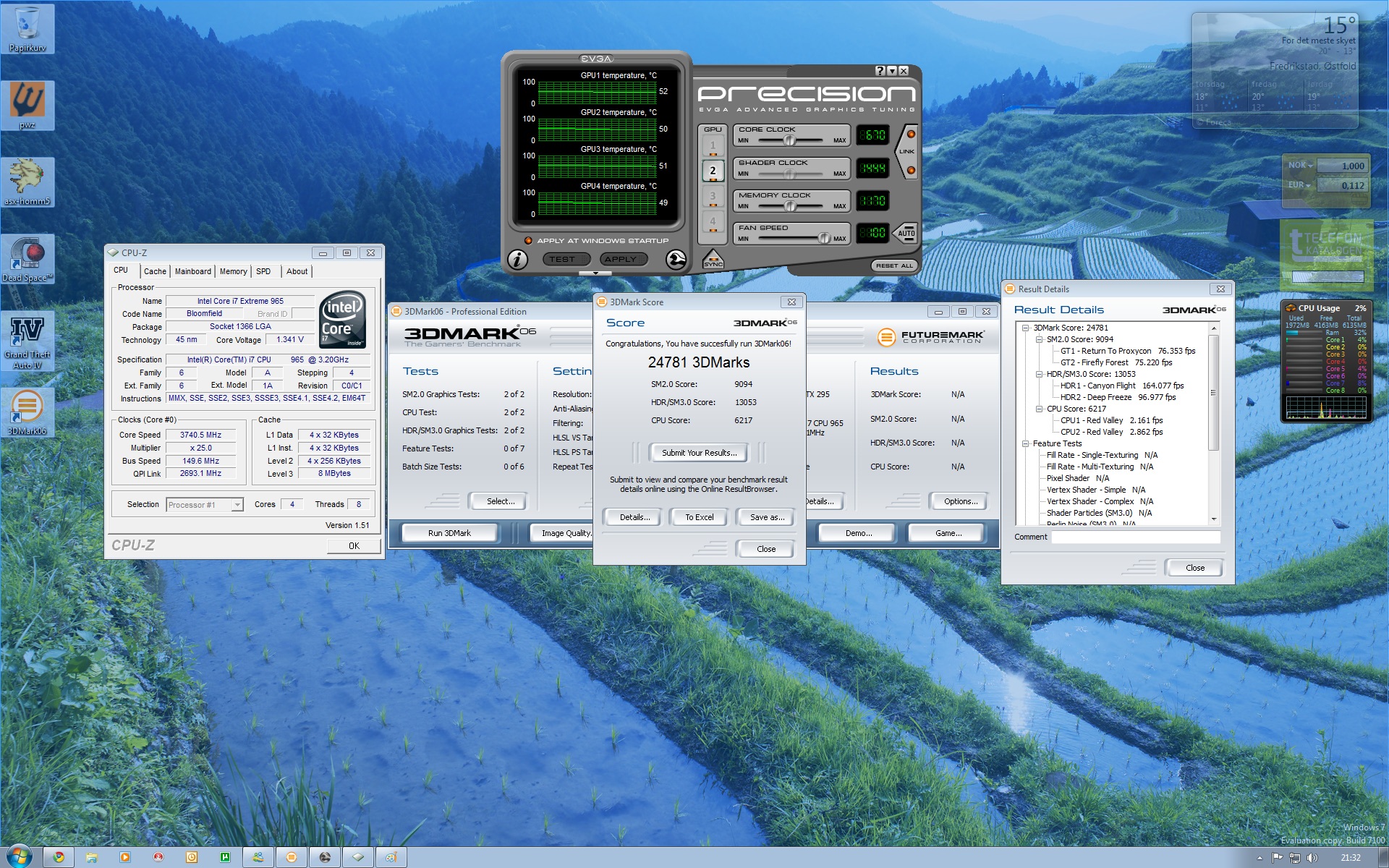
Task: Select GPU 2 in Precision
Action: point(713,171)
